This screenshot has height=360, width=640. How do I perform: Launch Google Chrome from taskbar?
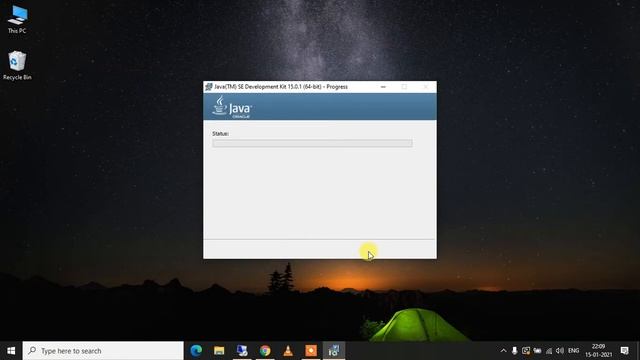[x=265, y=351]
